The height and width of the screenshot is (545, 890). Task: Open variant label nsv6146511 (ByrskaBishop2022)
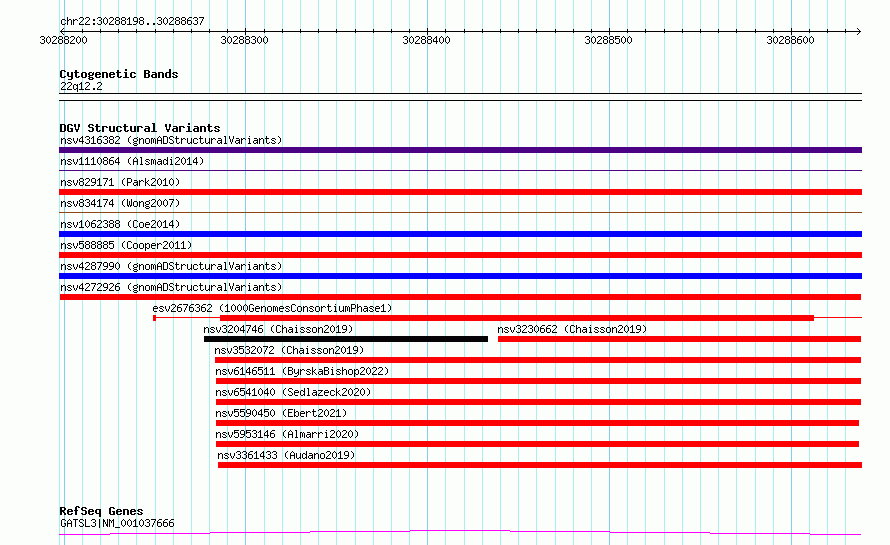click(x=302, y=371)
